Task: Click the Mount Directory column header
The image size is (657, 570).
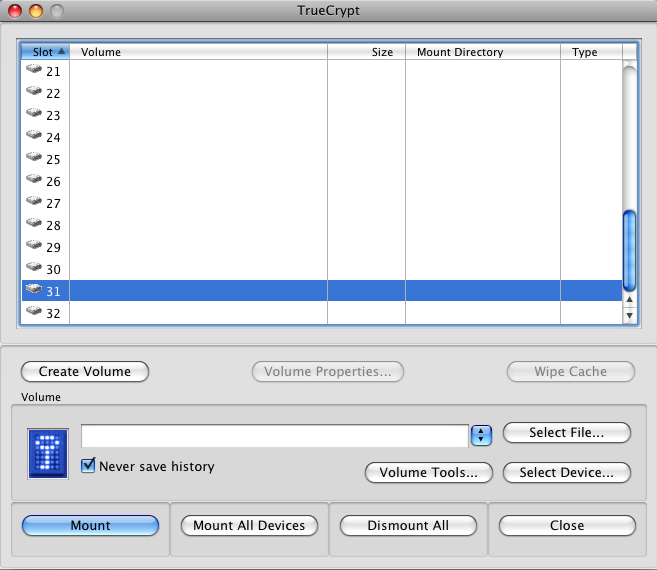Action: click(483, 52)
